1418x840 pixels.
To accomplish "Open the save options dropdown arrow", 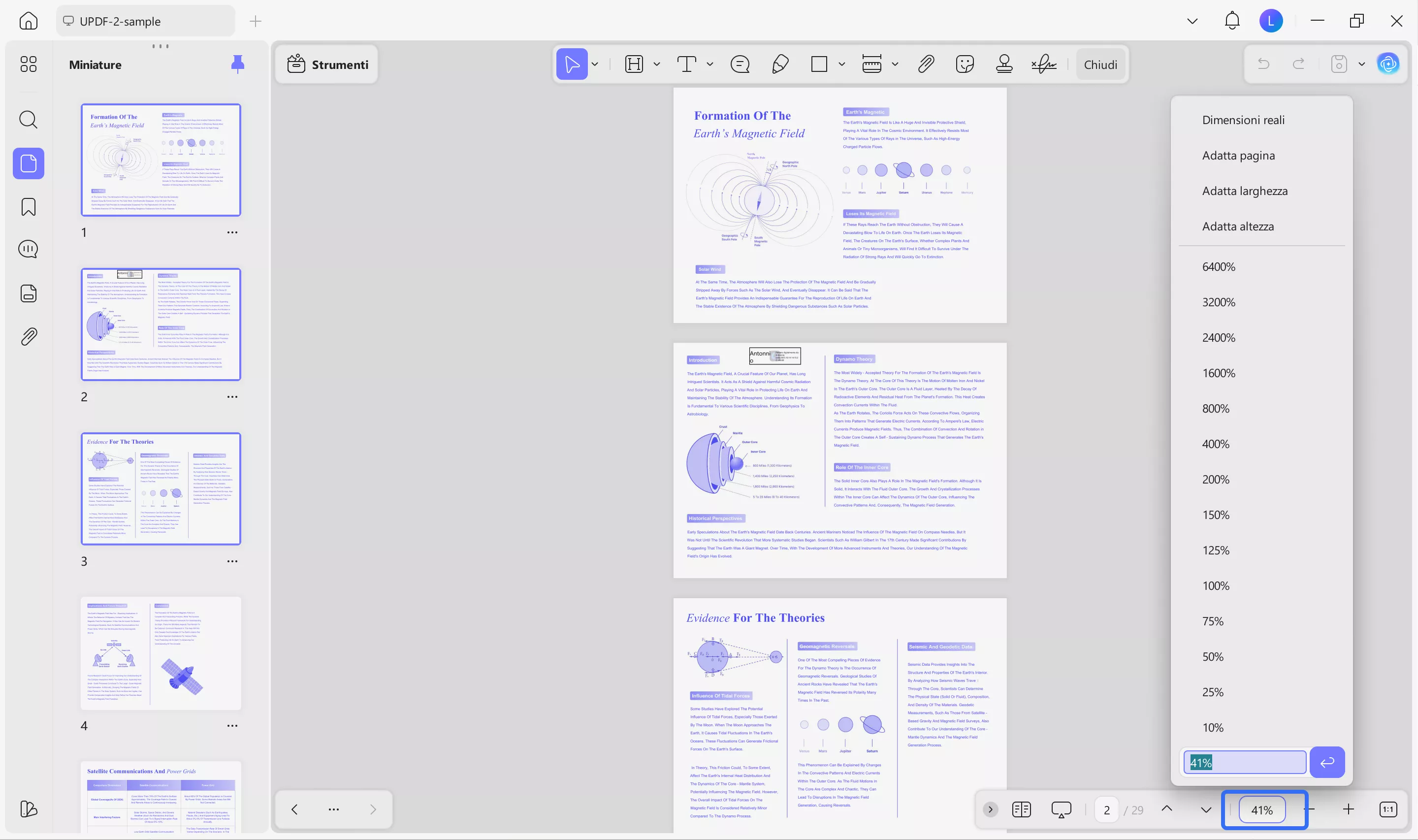I will pos(1362,65).
